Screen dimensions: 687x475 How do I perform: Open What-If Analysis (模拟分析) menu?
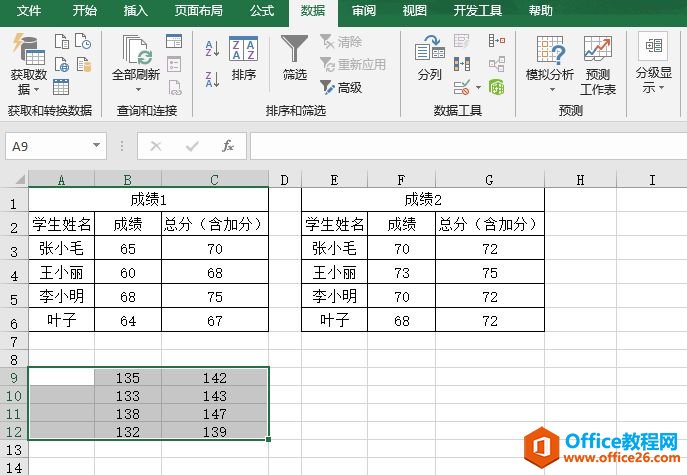[550, 65]
